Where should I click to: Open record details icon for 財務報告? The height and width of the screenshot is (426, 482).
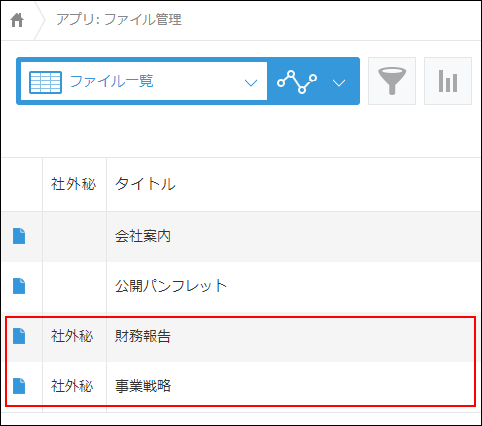click(19, 336)
